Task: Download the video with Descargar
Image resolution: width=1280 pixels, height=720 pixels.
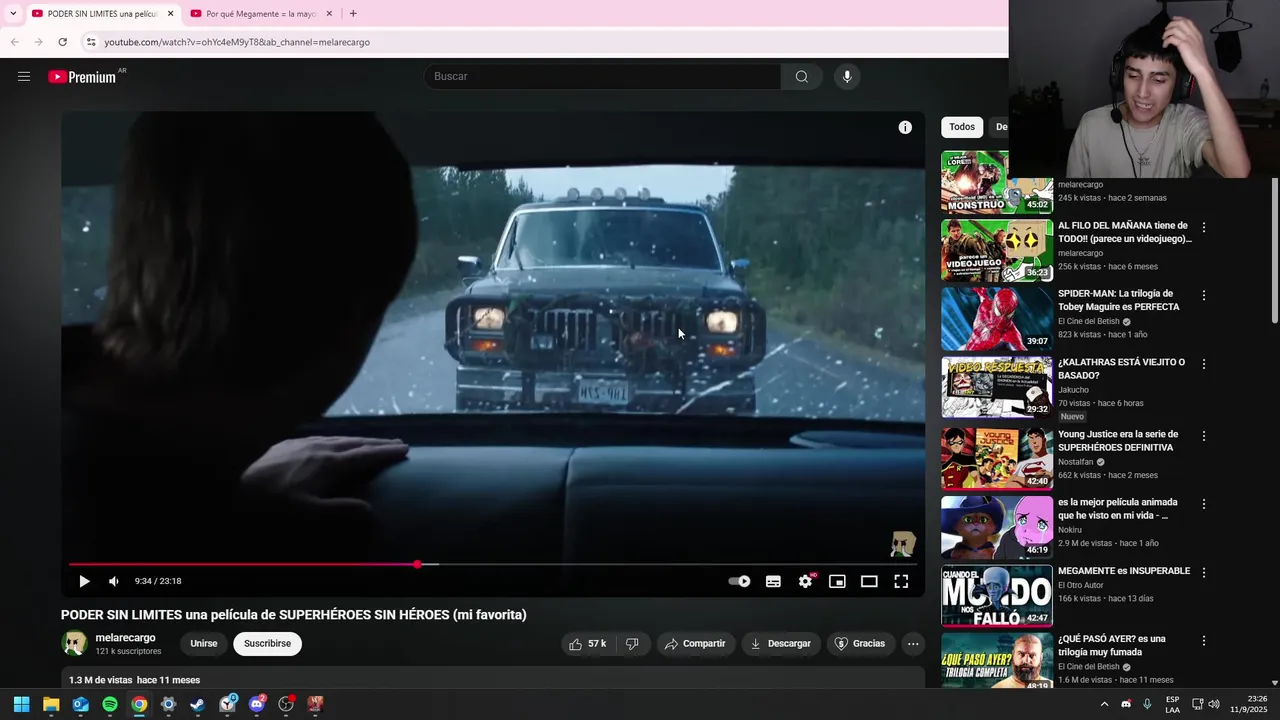Action: 780,644
